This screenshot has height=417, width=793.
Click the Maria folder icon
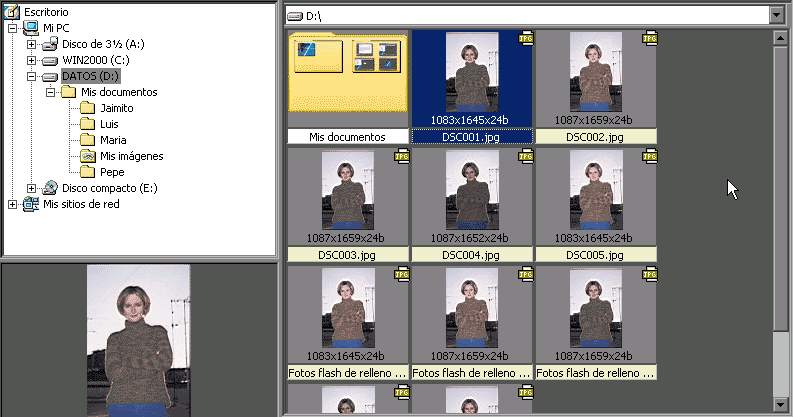[x=87, y=140]
